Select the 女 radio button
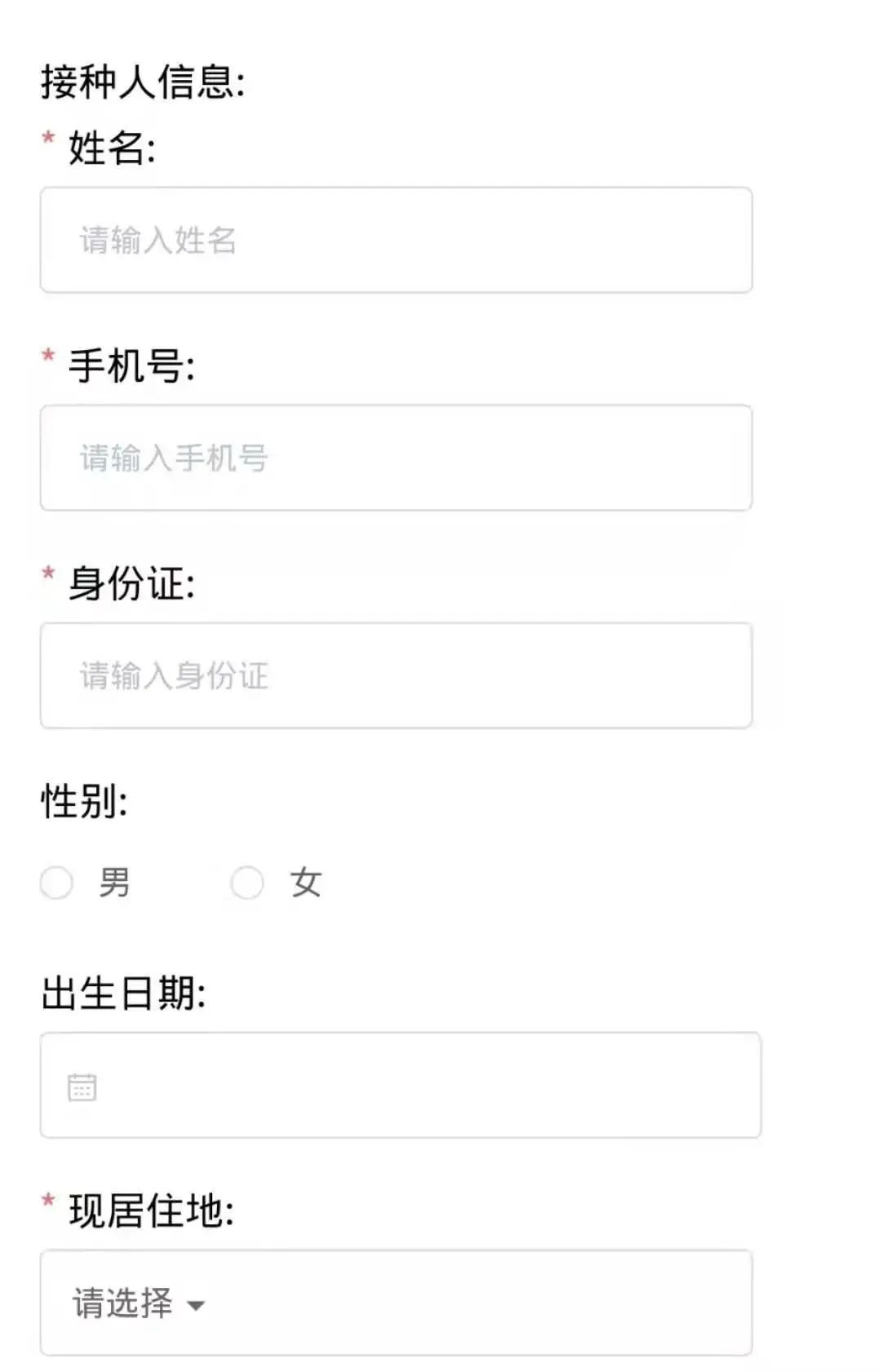The image size is (878, 1372). click(x=247, y=883)
